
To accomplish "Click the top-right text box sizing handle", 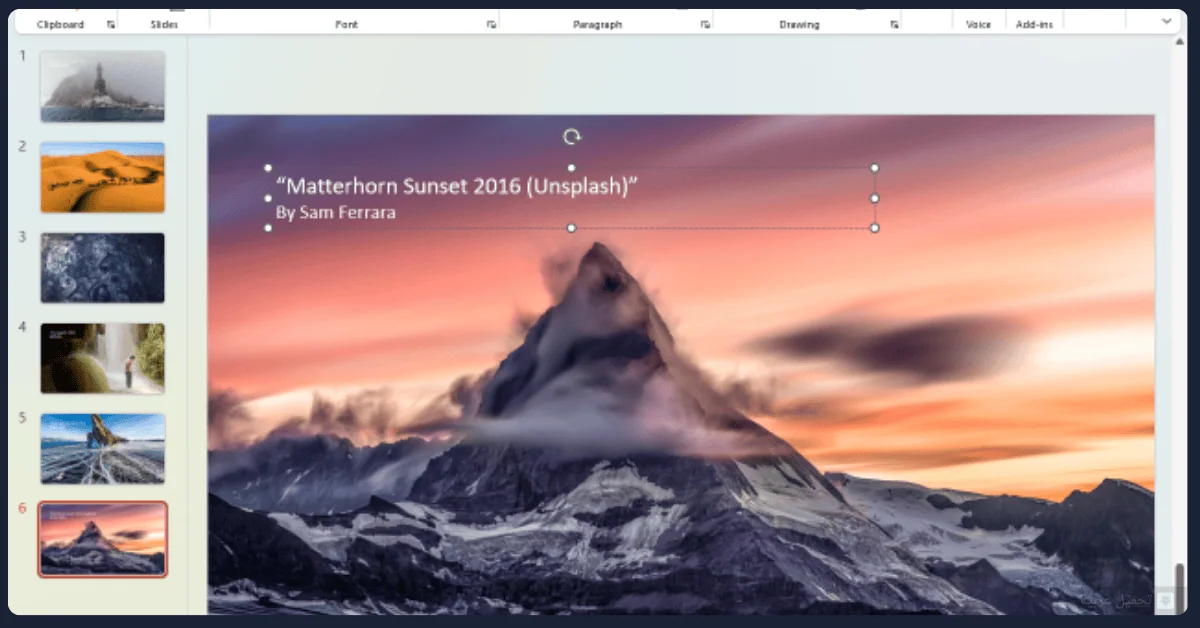I will [x=875, y=168].
